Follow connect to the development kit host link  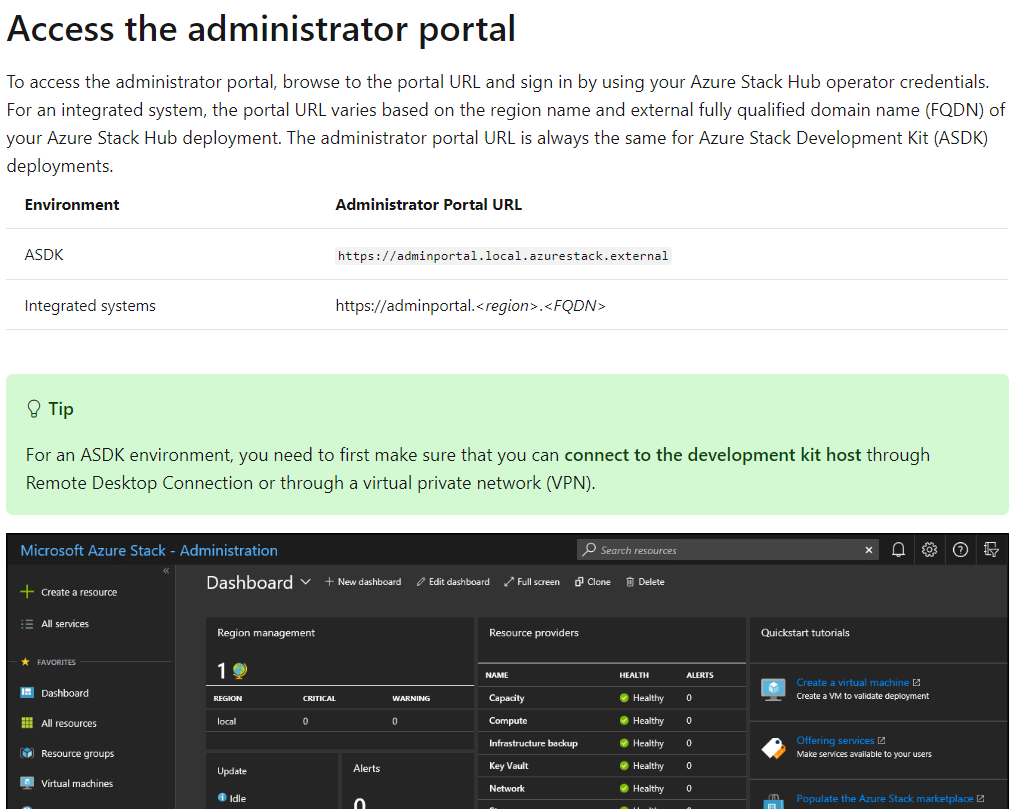(713, 455)
